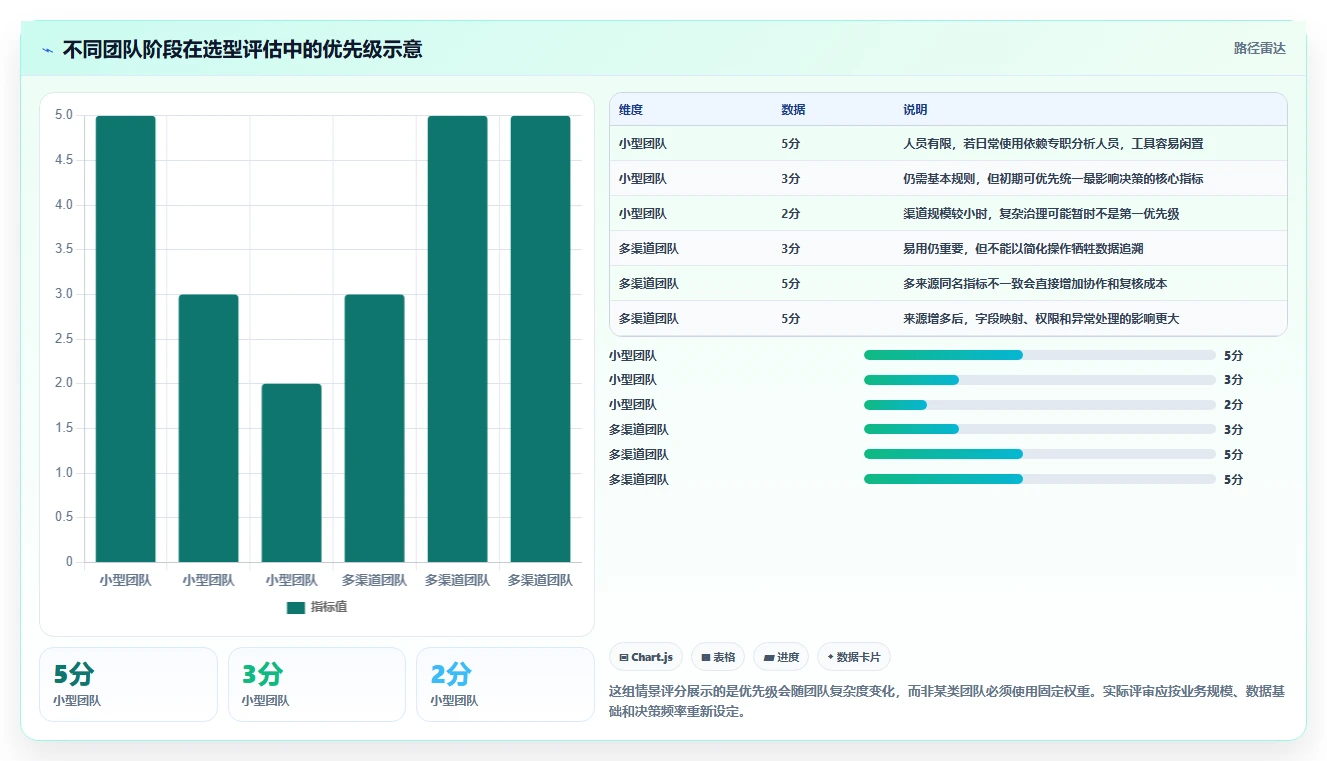Click the 数据 column header
Image resolution: width=1327 pixels, height=761 pixels.
tap(793, 110)
